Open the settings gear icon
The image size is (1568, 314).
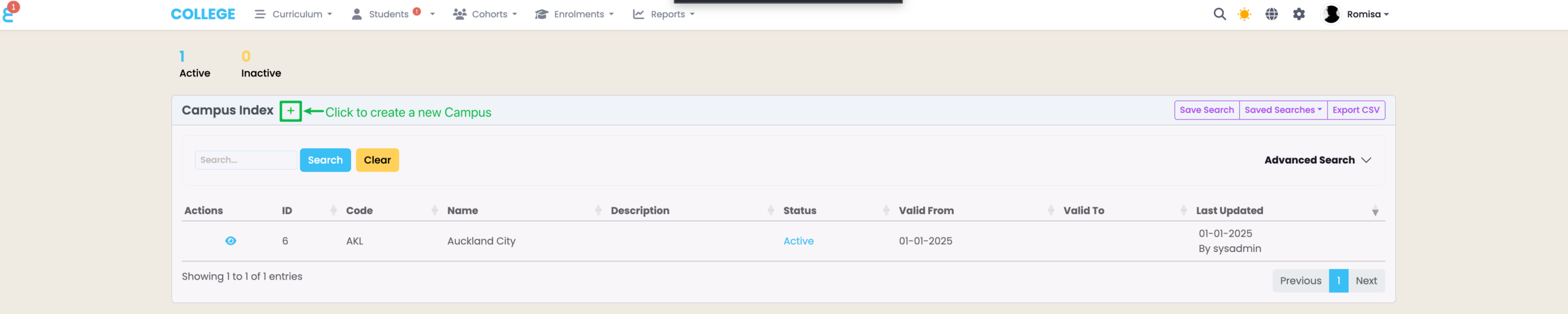[x=1299, y=14]
